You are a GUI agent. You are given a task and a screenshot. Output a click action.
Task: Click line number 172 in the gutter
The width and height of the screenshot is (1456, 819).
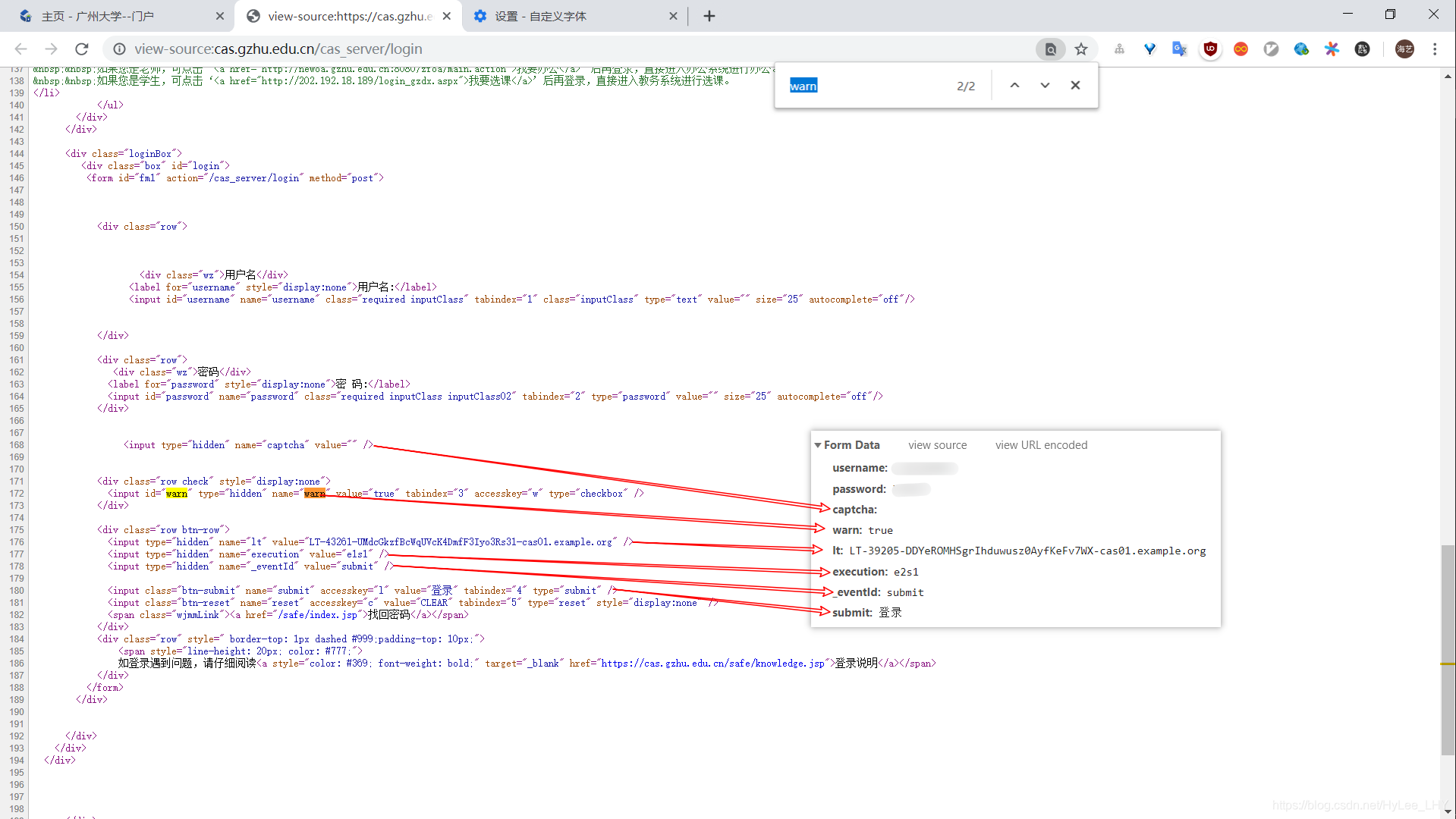17,494
